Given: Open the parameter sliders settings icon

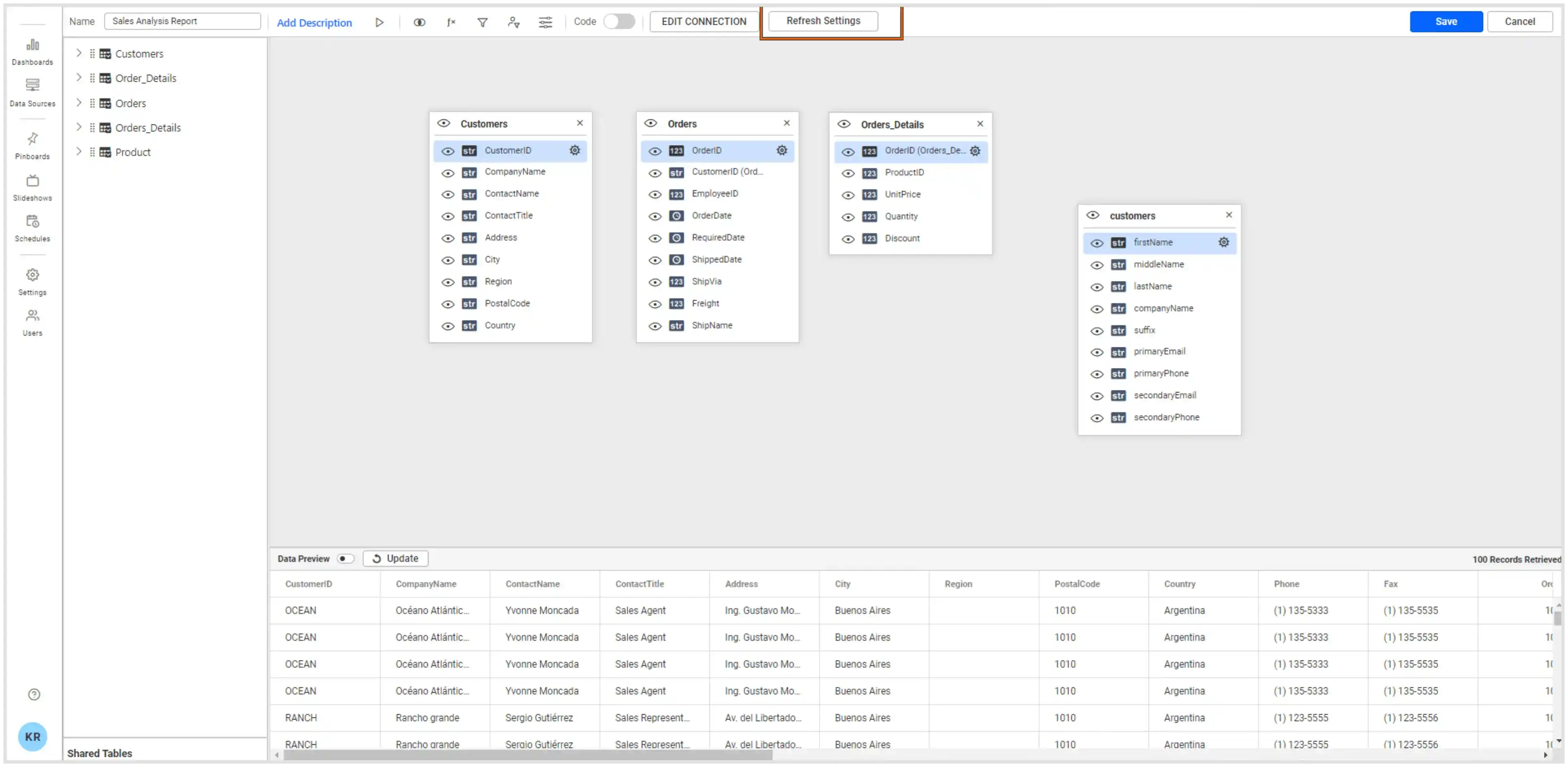Looking at the screenshot, I should coord(546,22).
